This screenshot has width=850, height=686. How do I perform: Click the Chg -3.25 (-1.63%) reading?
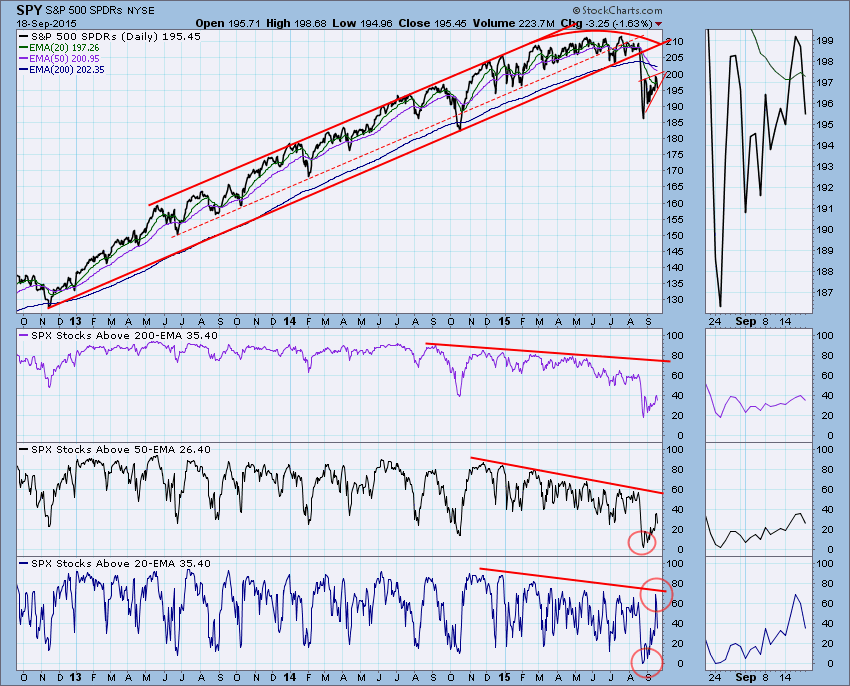pyautogui.click(x=606, y=23)
